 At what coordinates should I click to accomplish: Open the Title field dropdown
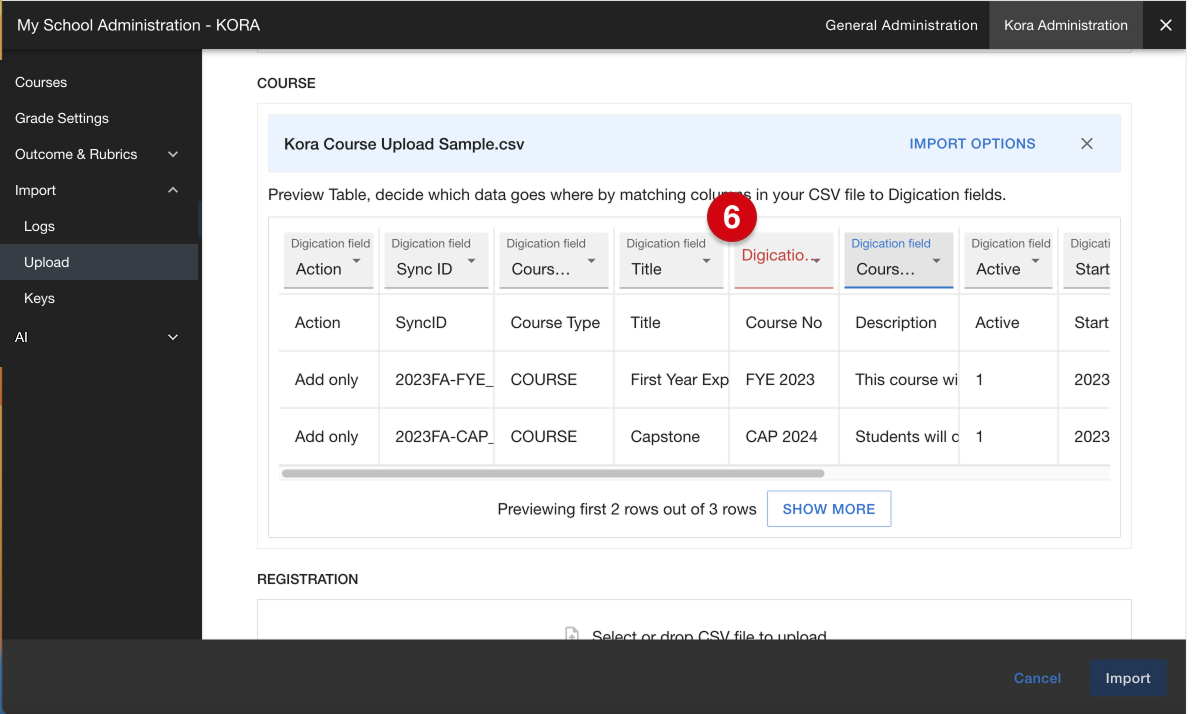coord(671,260)
